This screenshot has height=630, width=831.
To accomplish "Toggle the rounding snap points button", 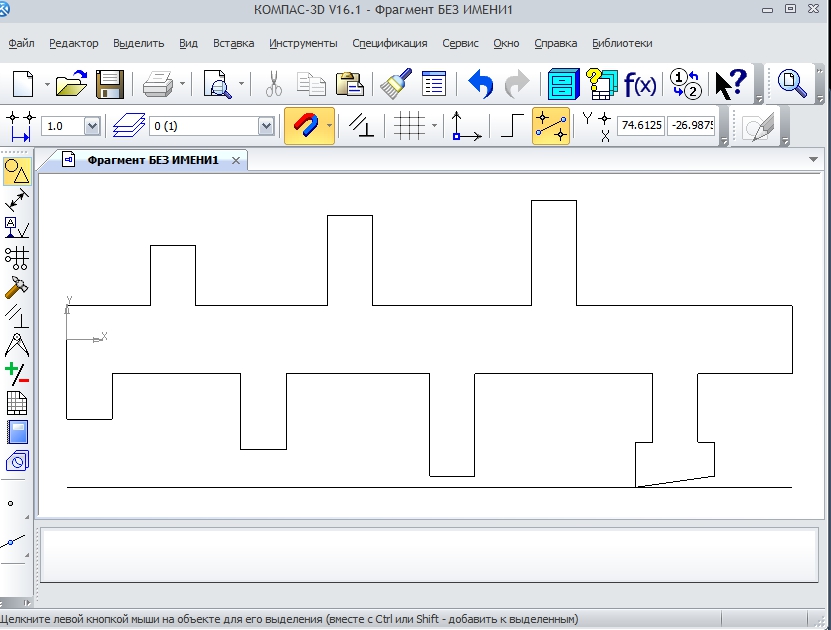I will coord(551,126).
